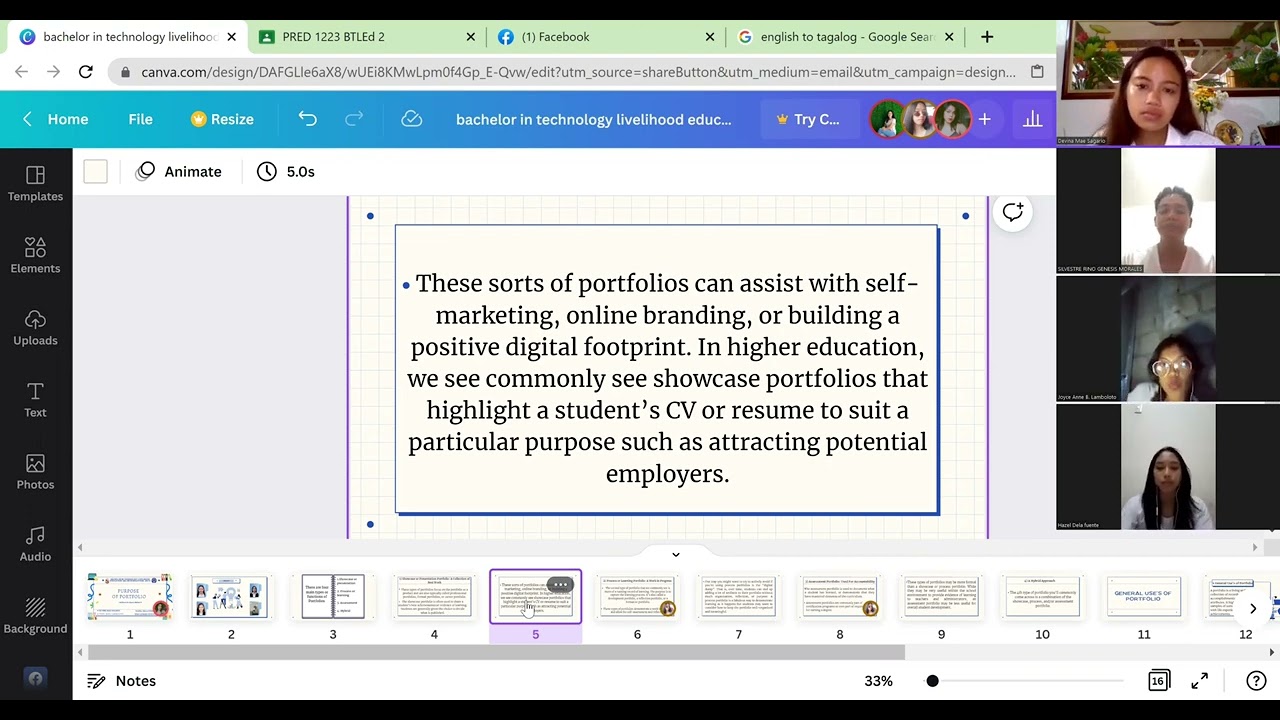The height and width of the screenshot is (720, 1280).
Task: Open the Resize option
Action: (222, 119)
